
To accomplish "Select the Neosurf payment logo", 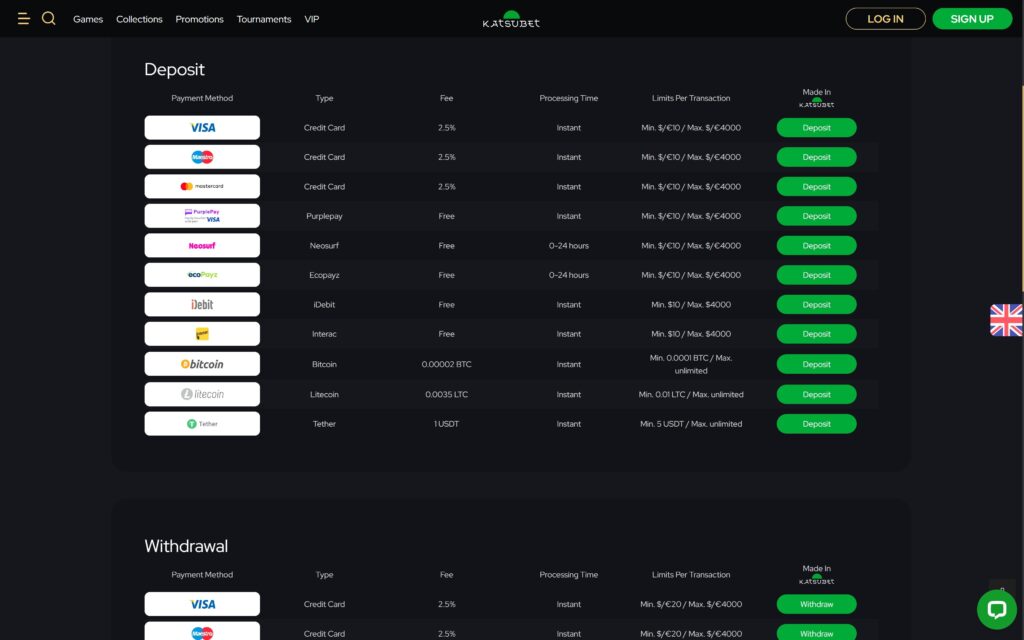I will 202,245.
